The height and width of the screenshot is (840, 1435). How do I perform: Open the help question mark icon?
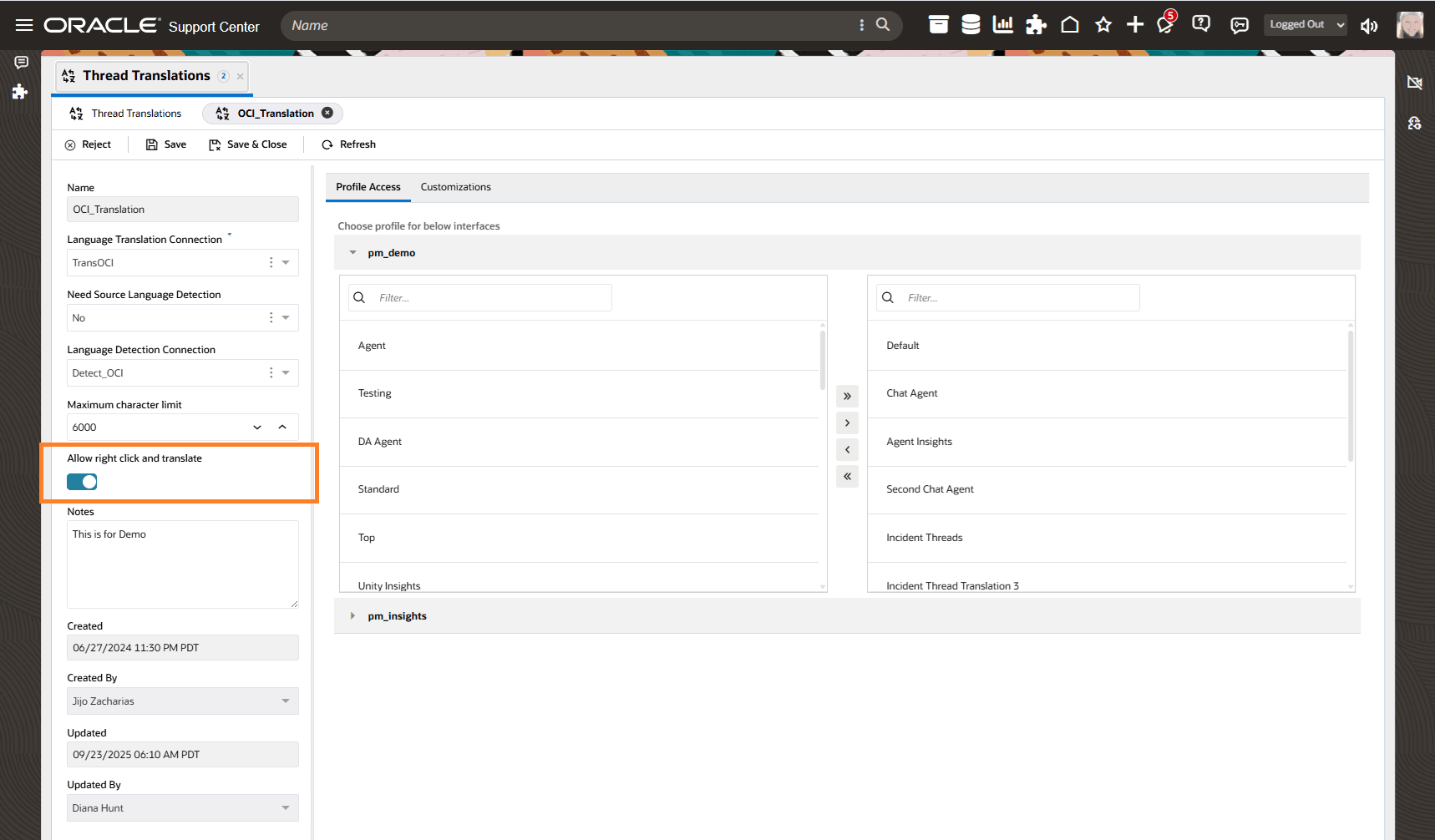pyautogui.click(x=1201, y=24)
